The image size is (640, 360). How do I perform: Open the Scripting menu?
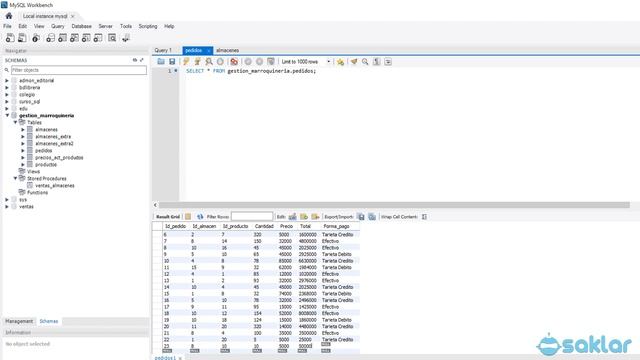pos(148,26)
